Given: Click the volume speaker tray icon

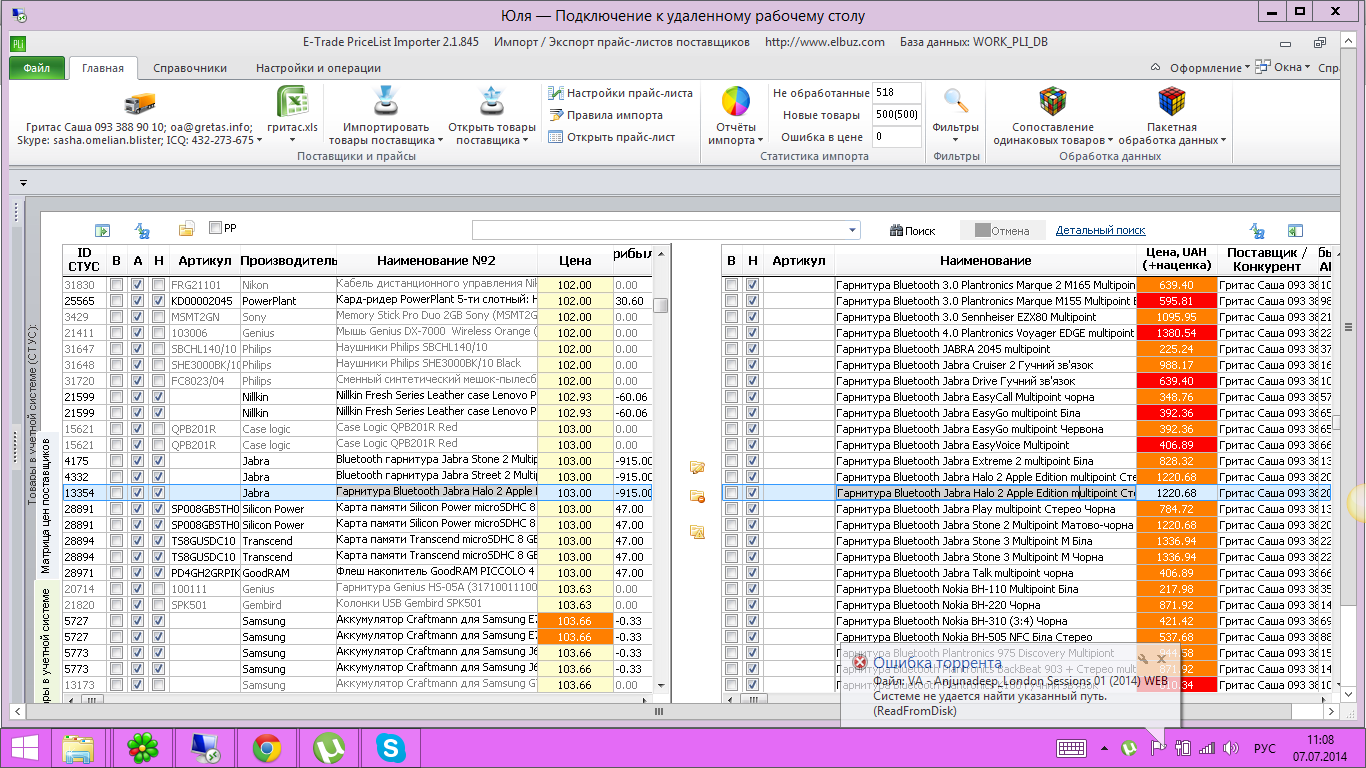Looking at the screenshot, I should pos(1232,747).
